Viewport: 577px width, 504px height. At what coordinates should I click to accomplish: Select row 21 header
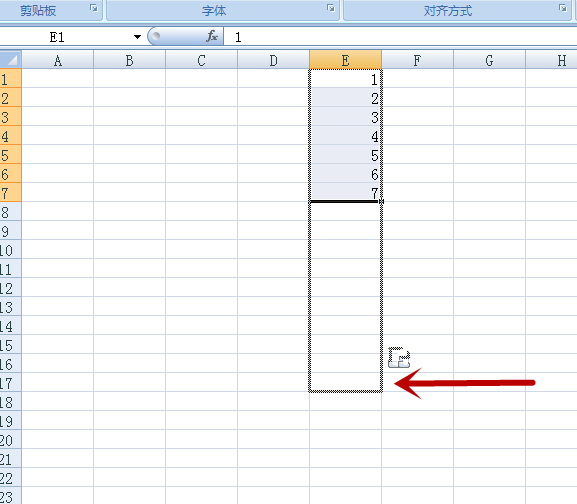(11, 459)
